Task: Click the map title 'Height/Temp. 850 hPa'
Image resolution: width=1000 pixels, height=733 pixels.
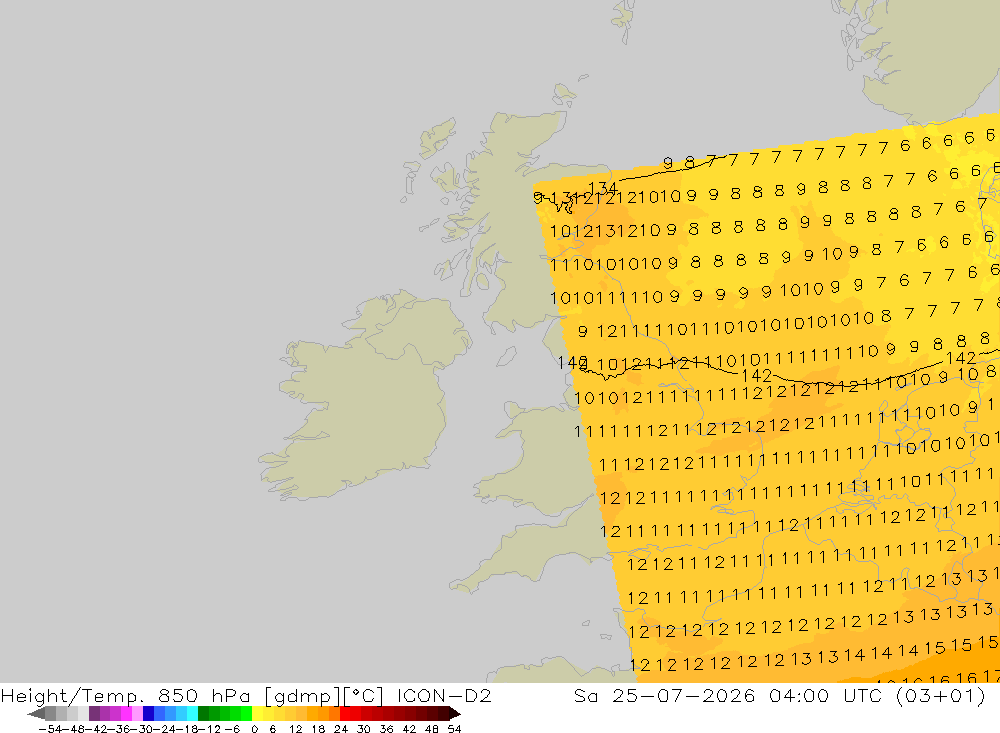Action: click(125, 695)
